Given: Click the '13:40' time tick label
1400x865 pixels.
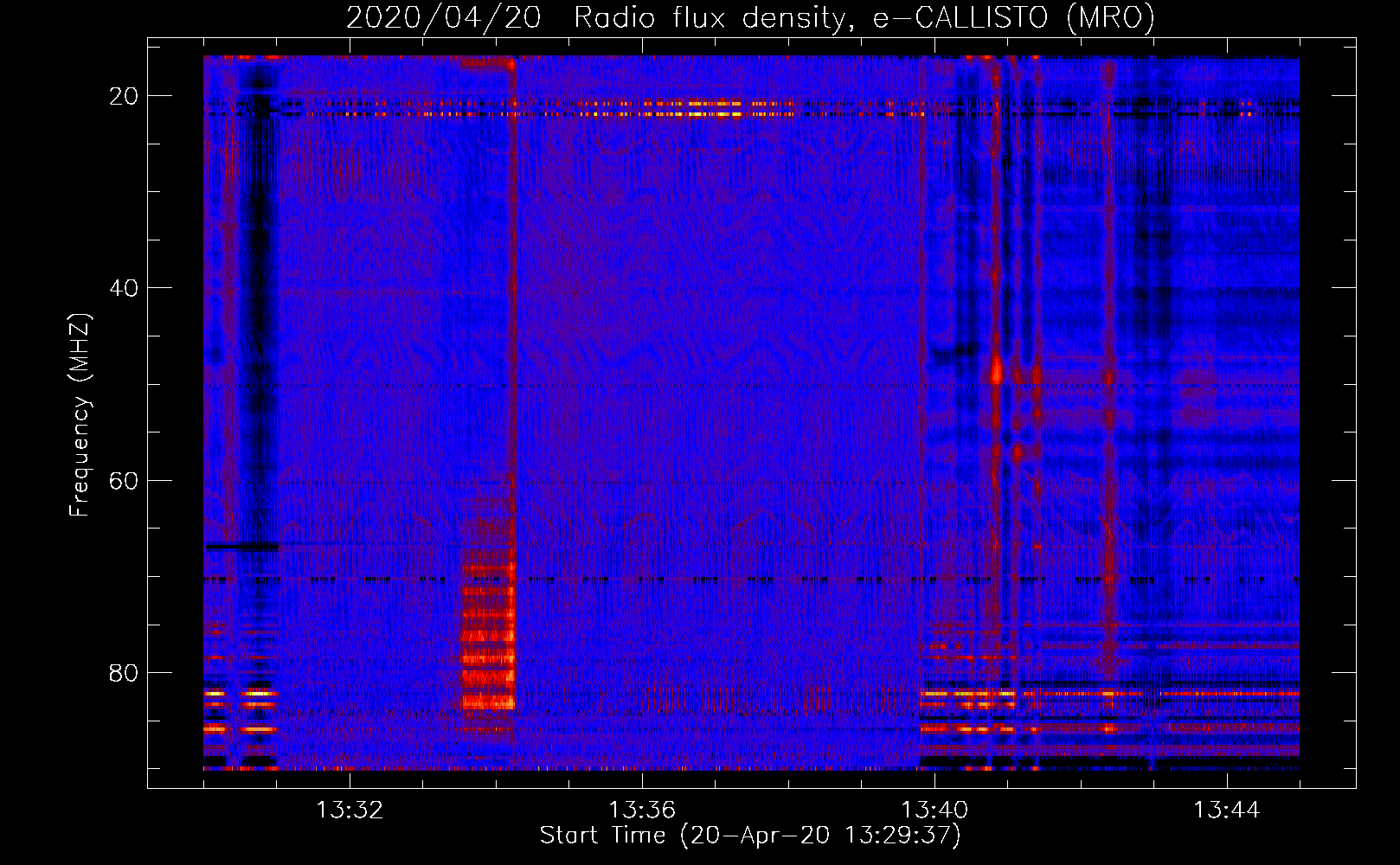Looking at the screenshot, I should 934,811.
